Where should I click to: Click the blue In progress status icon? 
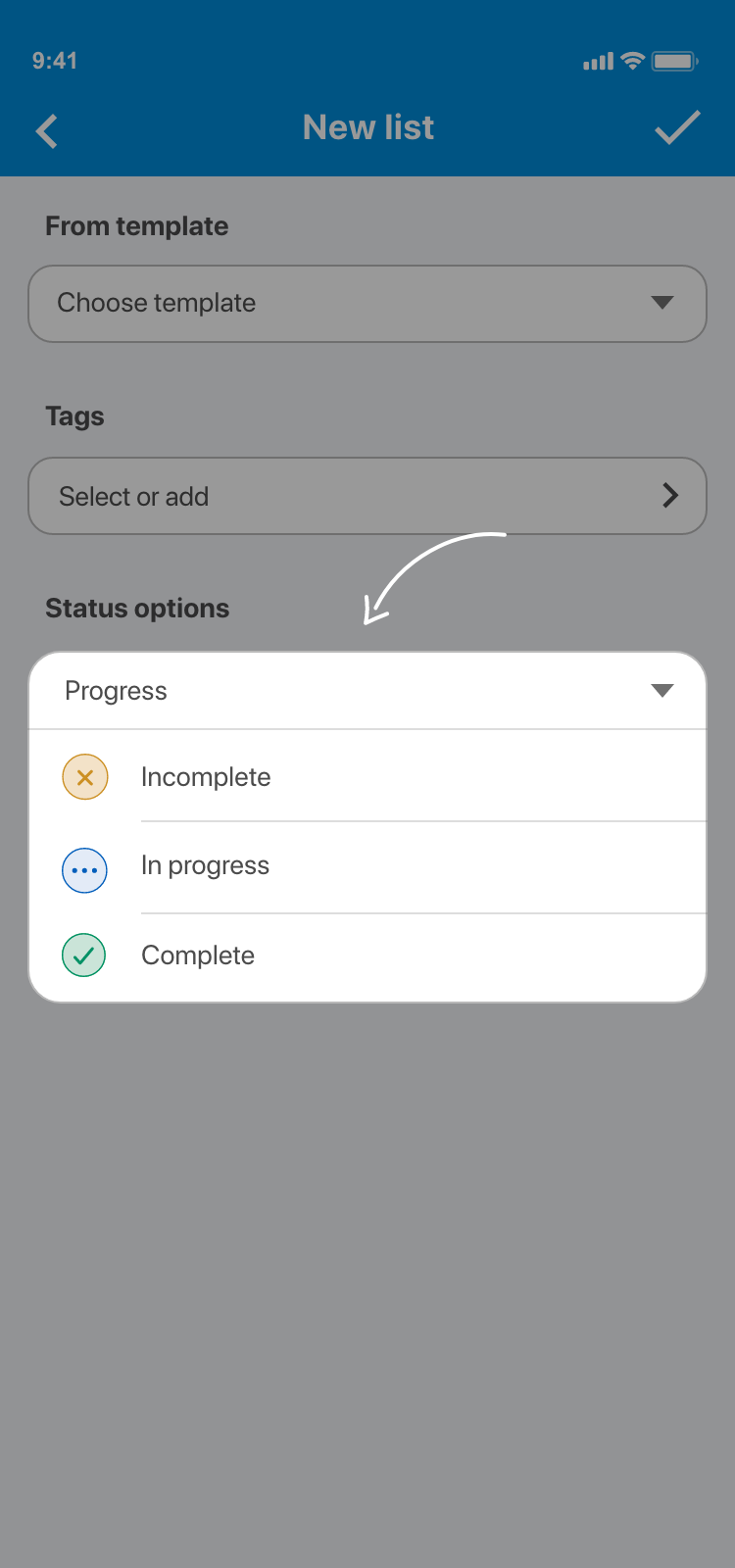85,870
